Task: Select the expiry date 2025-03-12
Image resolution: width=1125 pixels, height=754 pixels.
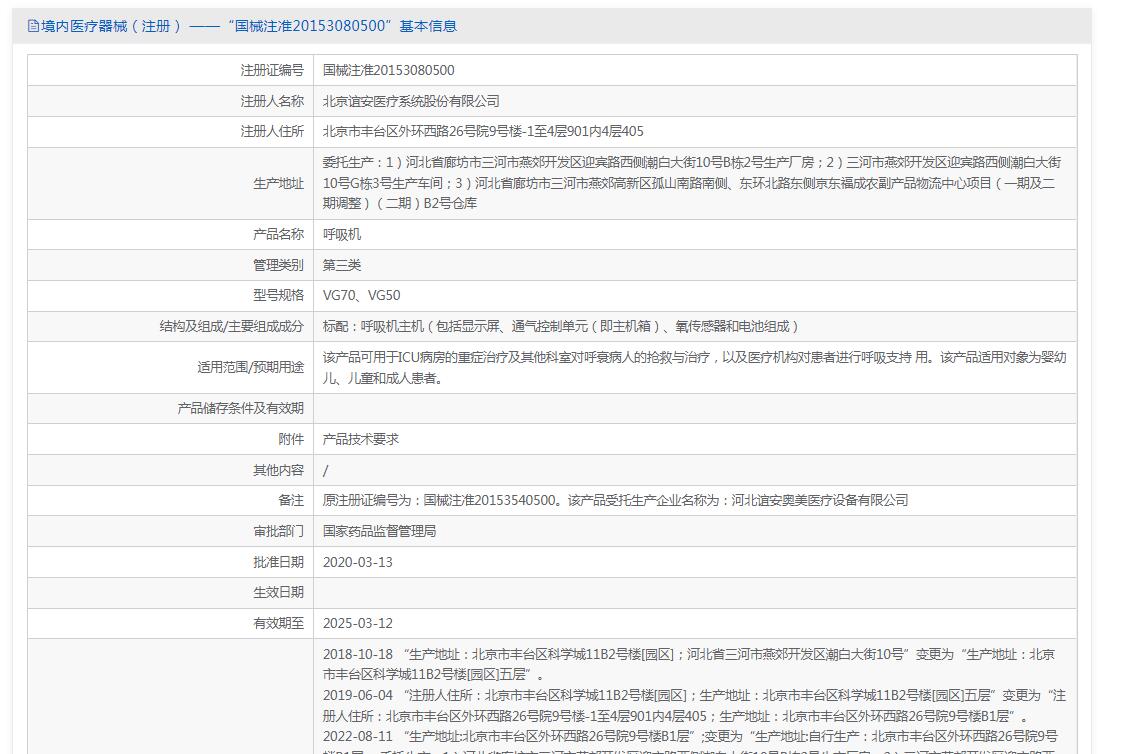Action: click(357, 623)
